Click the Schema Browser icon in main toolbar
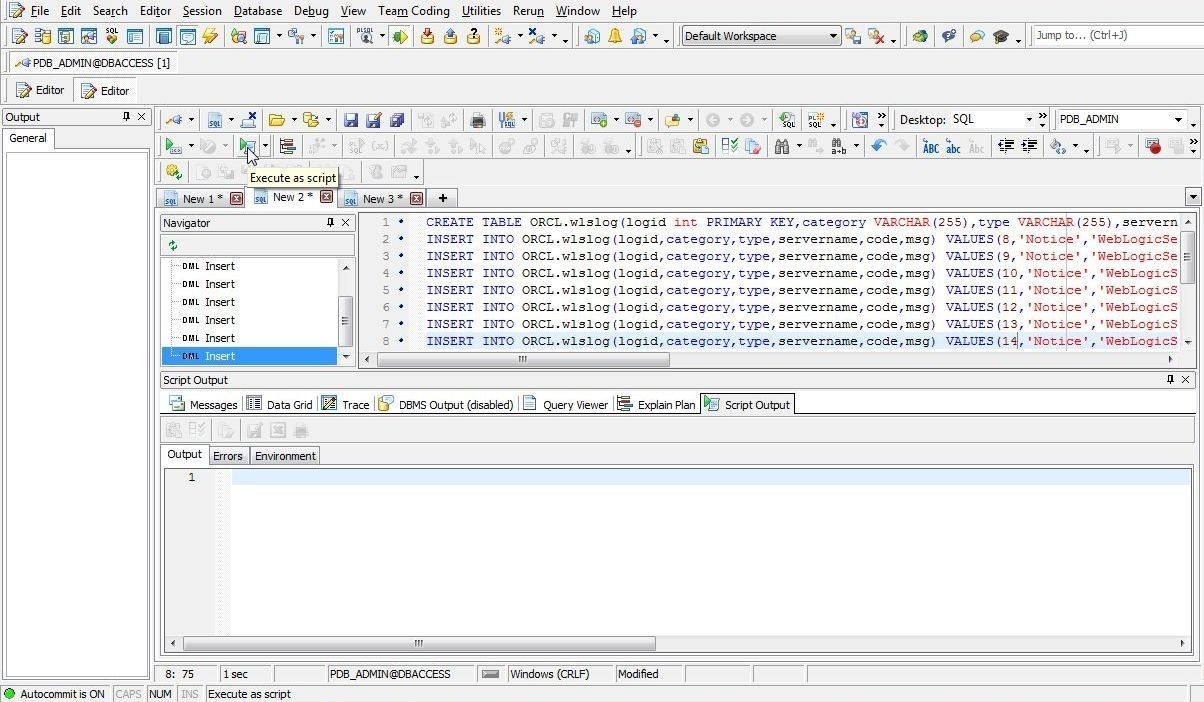 coord(42,36)
